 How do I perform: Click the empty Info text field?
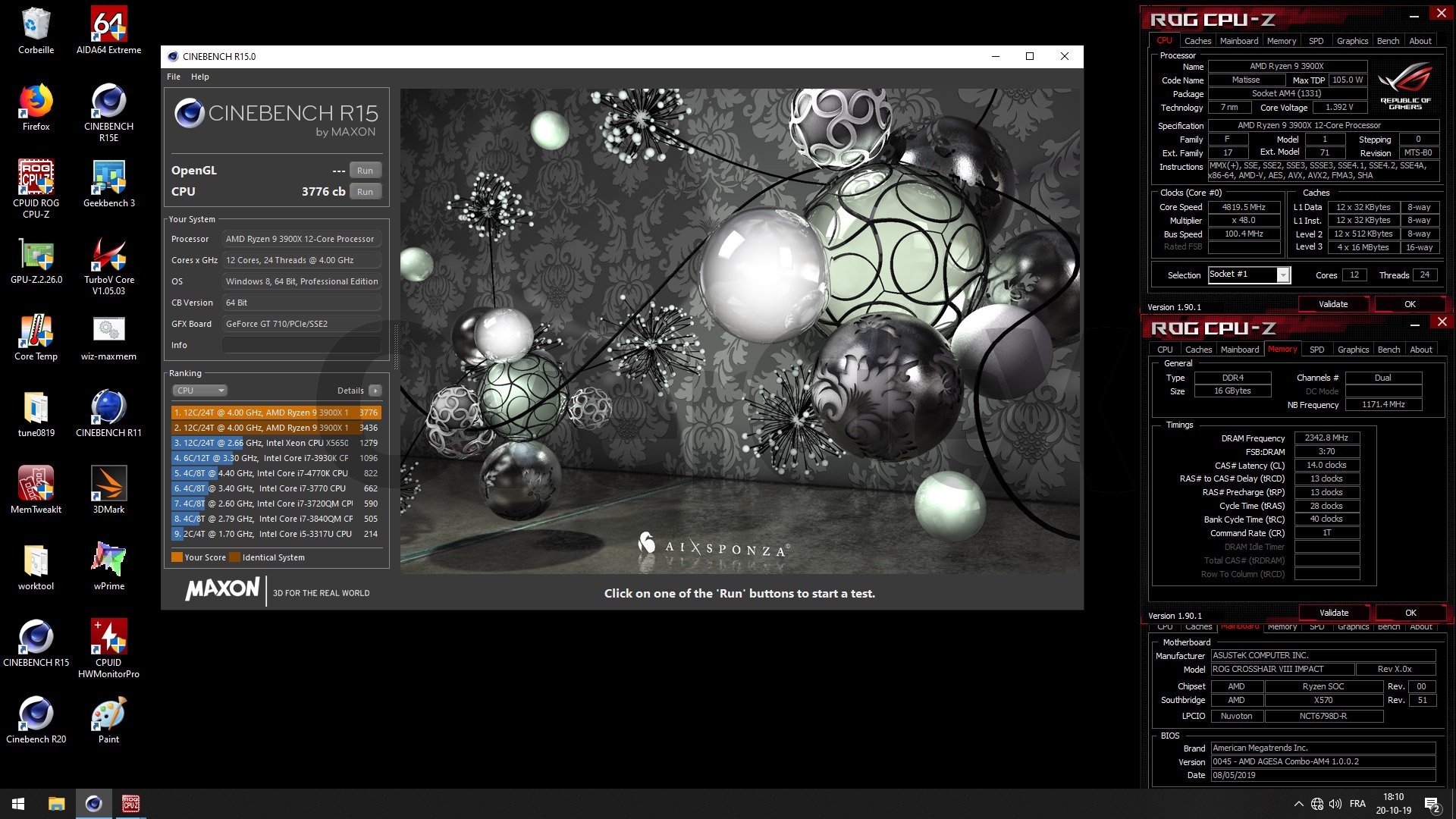[x=301, y=345]
